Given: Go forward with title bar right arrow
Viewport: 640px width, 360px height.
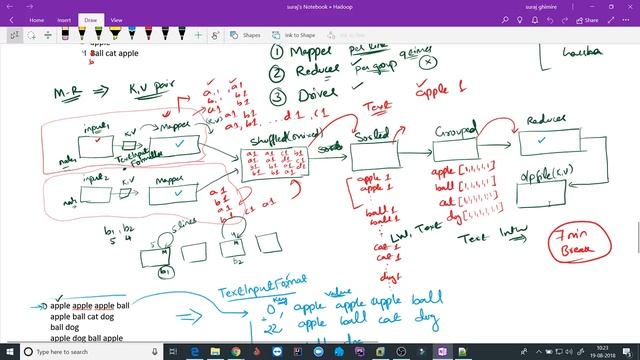Looking at the screenshot, I should (29, 7).
